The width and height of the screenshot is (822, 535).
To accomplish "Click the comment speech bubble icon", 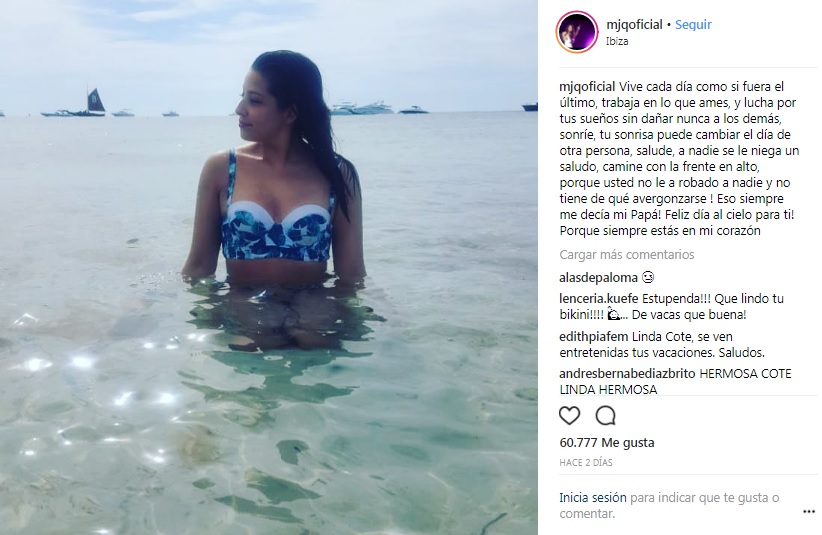I will [x=605, y=416].
